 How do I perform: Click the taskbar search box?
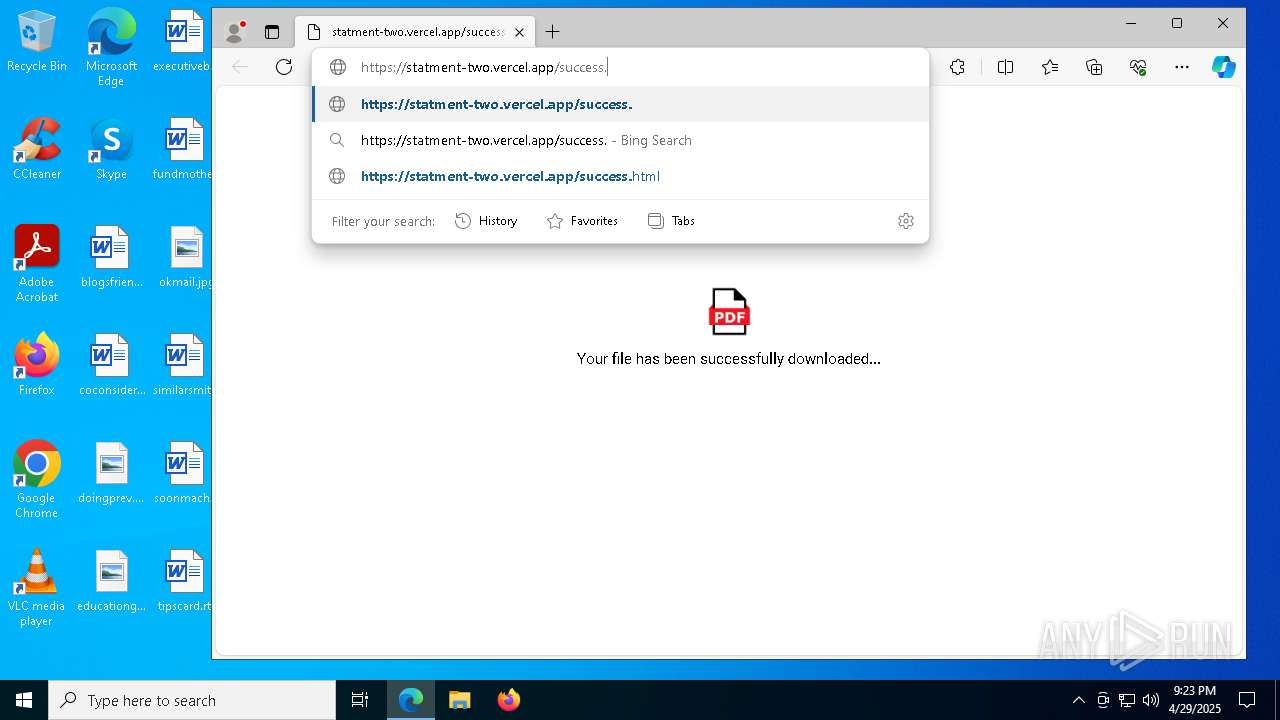pyautogui.click(x=192, y=700)
